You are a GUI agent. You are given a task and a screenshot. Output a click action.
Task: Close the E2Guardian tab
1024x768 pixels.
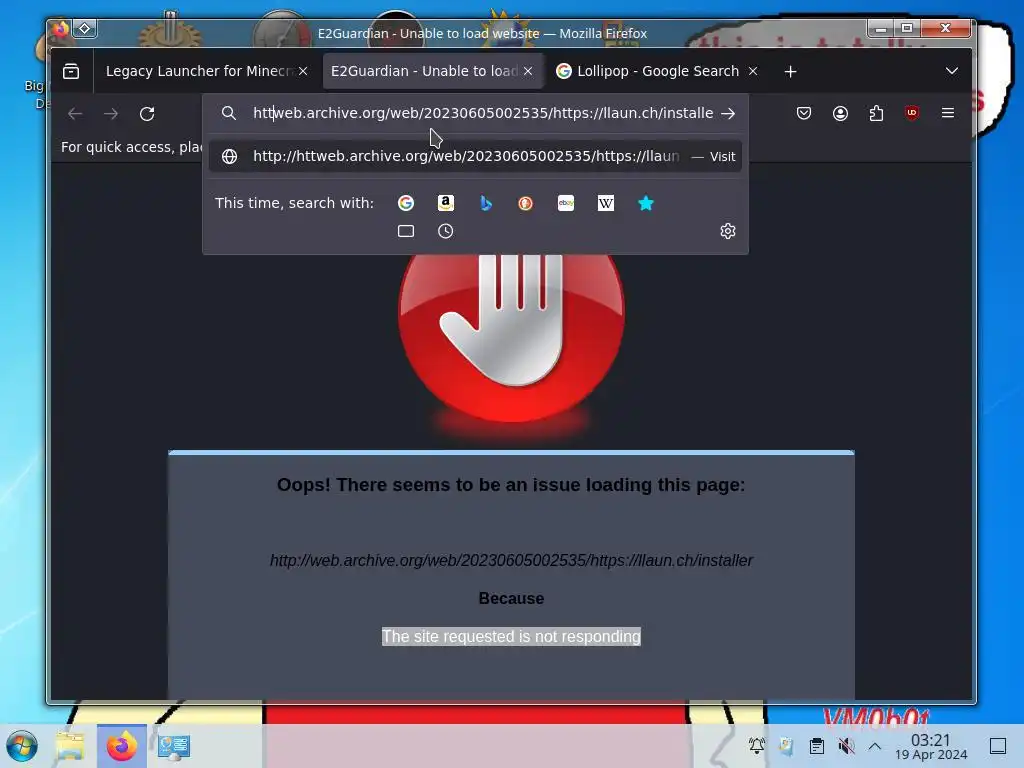pos(528,71)
